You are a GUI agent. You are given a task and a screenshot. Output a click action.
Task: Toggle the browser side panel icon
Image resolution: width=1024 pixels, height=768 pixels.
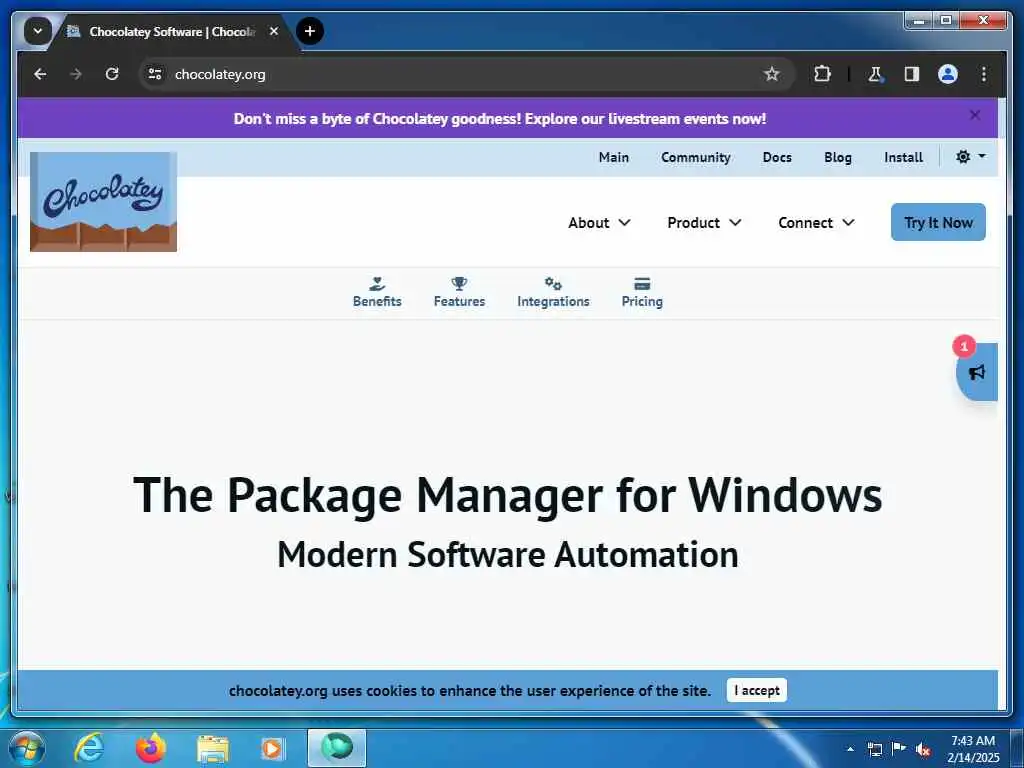[912, 74]
